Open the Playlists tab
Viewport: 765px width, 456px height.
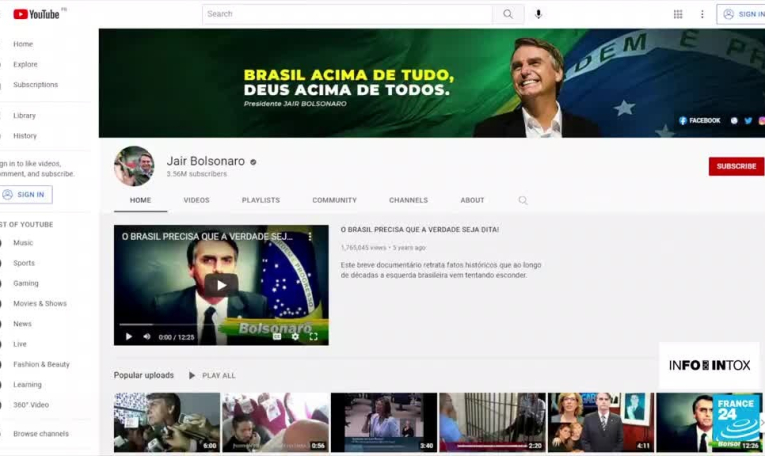pos(261,200)
